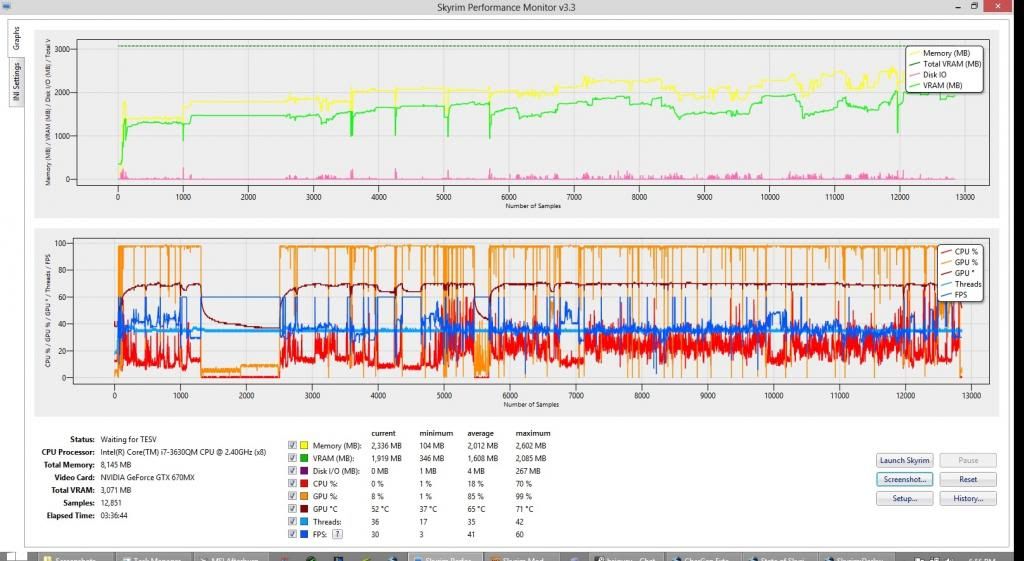Click the Total Memory value 8,145 MB
The width and height of the screenshot is (1024, 561).
(116, 465)
